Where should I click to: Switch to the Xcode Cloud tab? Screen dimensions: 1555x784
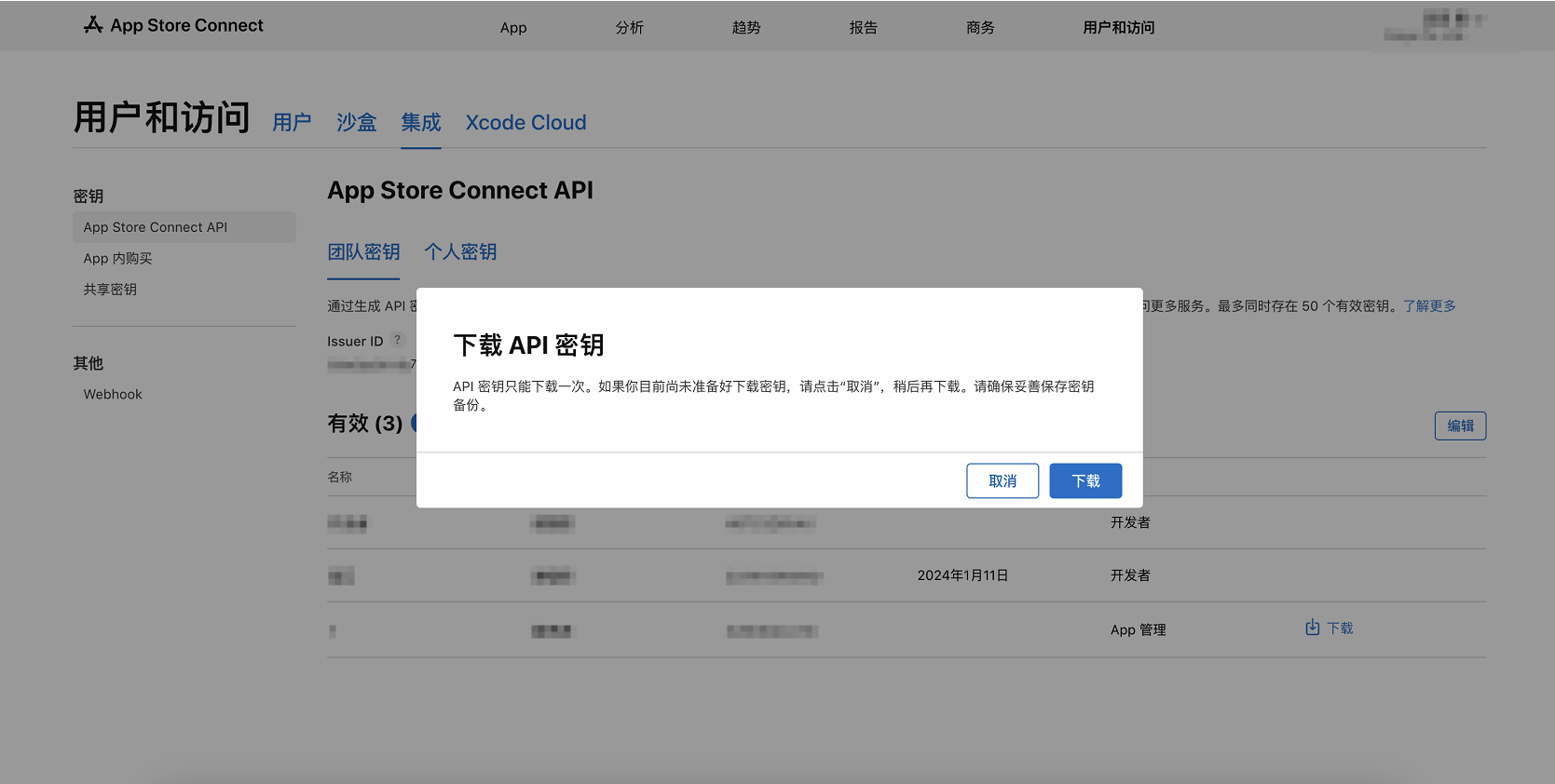tap(525, 122)
